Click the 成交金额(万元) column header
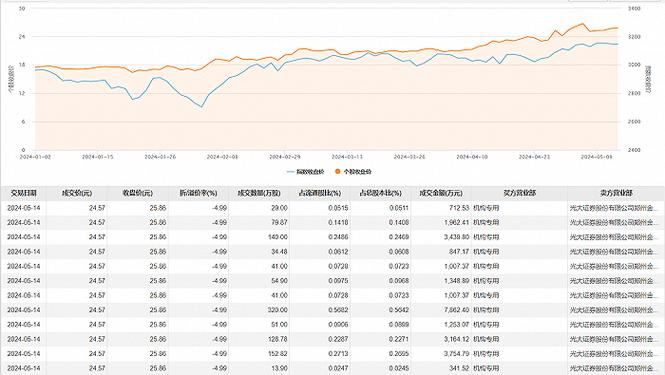Viewport: 665px width, 375px height. point(441,193)
